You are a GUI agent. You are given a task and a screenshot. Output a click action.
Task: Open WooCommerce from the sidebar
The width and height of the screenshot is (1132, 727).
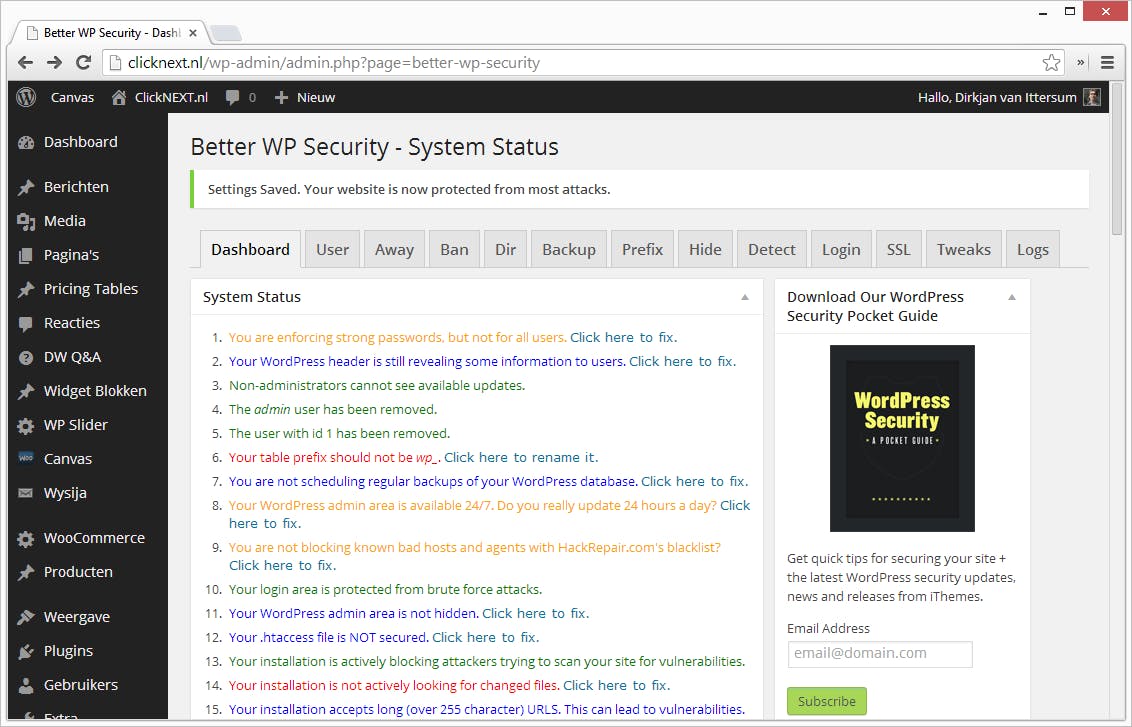point(94,538)
